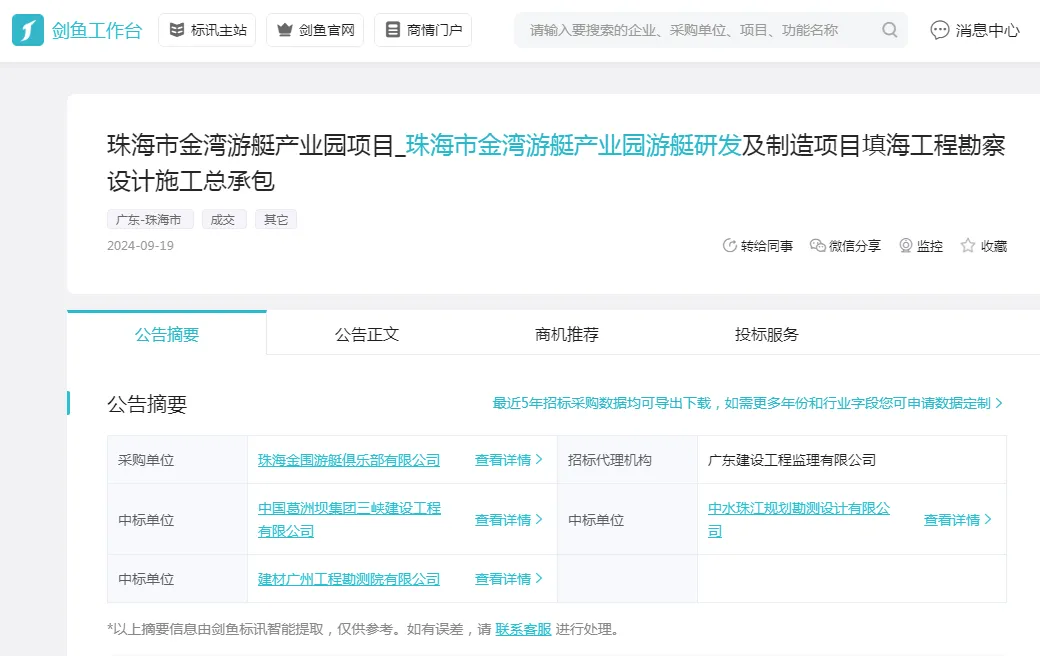Select the 转给同事 forward icon
This screenshot has height=656, width=1040.
tap(729, 245)
